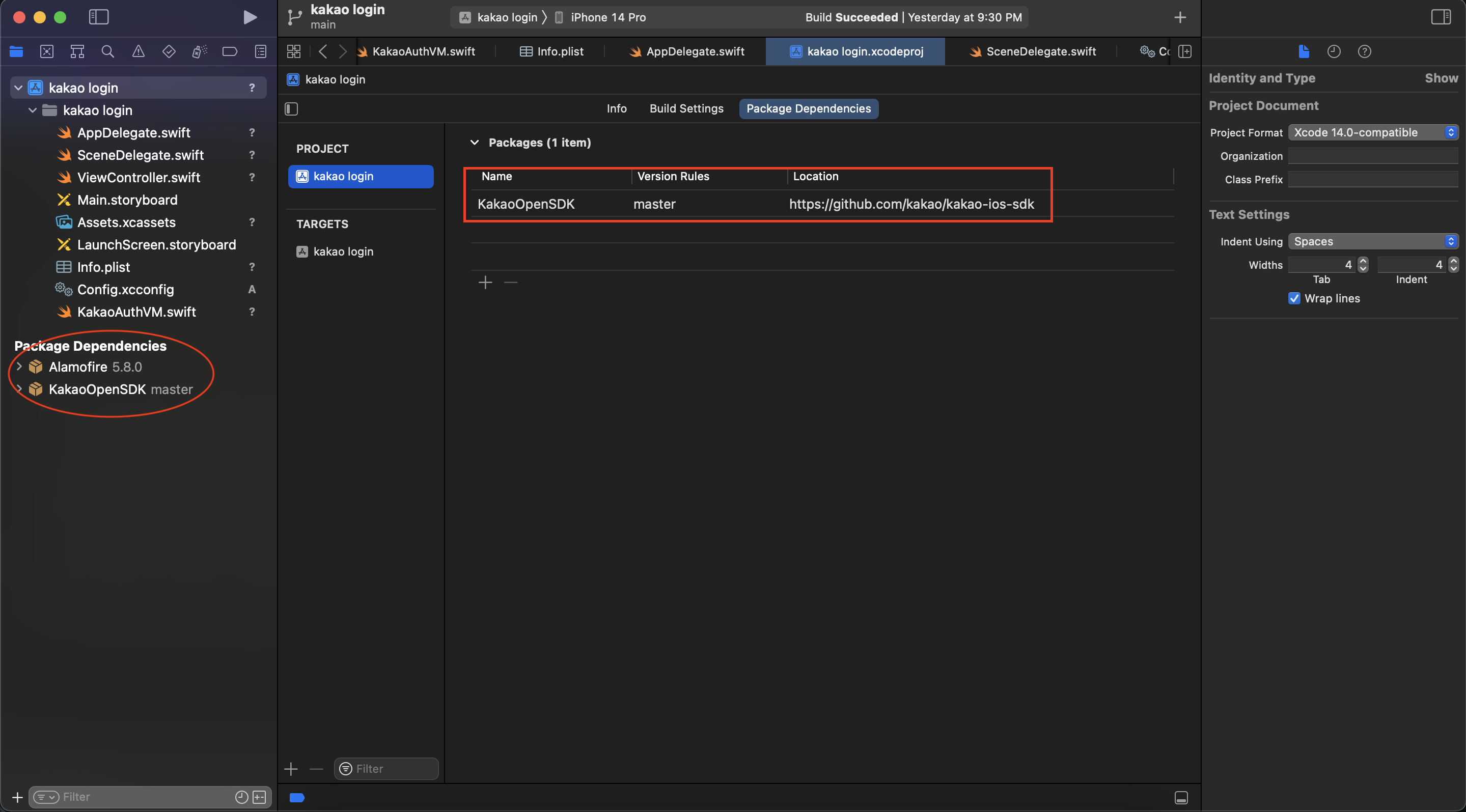
Task: Switch to the Build Settings tab
Action: point(686,108)
